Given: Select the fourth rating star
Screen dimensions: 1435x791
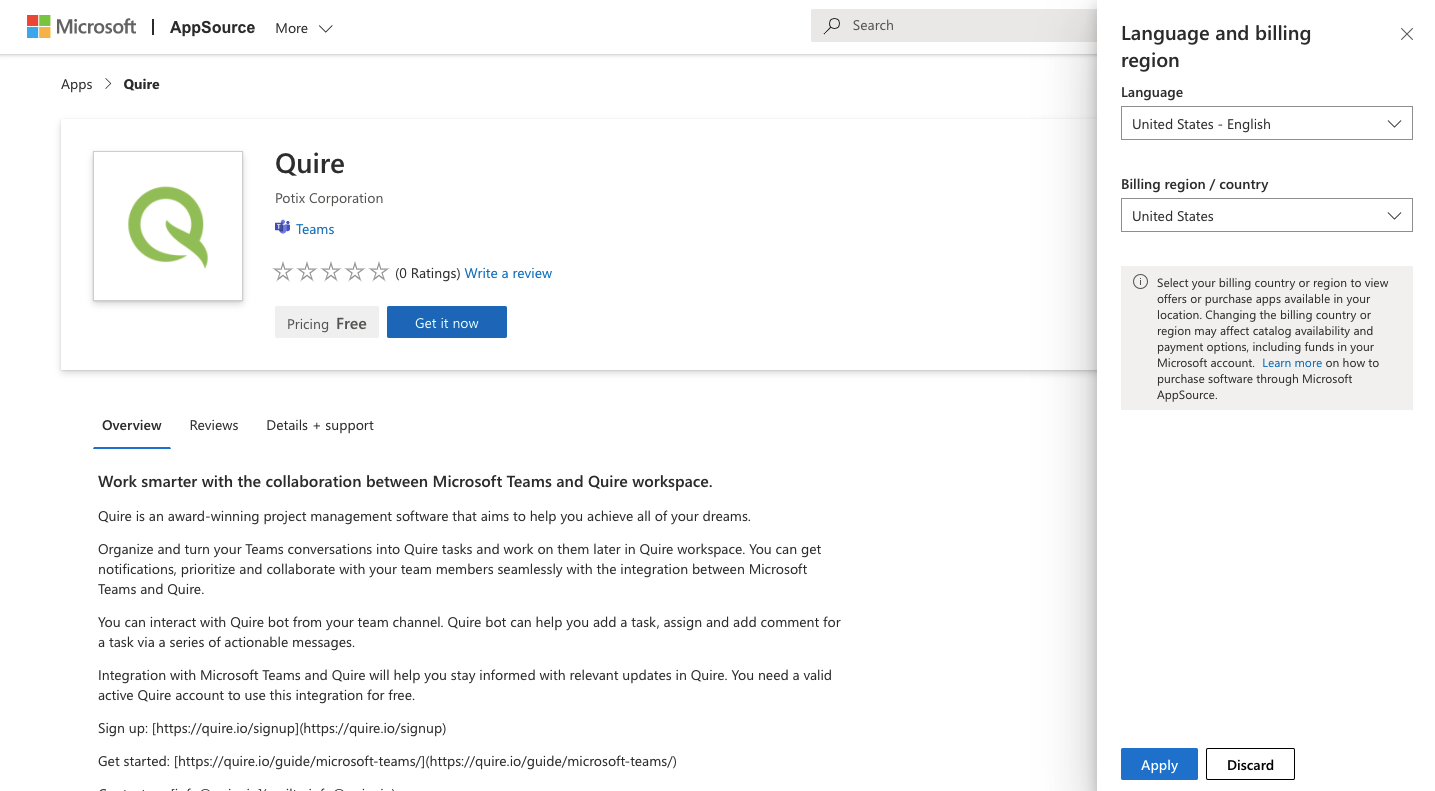Looking at the screenshot, I should coord(355,272).
